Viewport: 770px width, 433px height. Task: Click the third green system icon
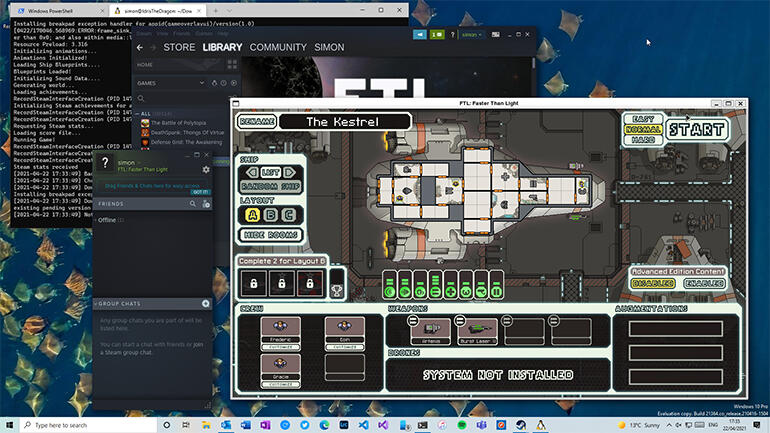tap(420, 291)
